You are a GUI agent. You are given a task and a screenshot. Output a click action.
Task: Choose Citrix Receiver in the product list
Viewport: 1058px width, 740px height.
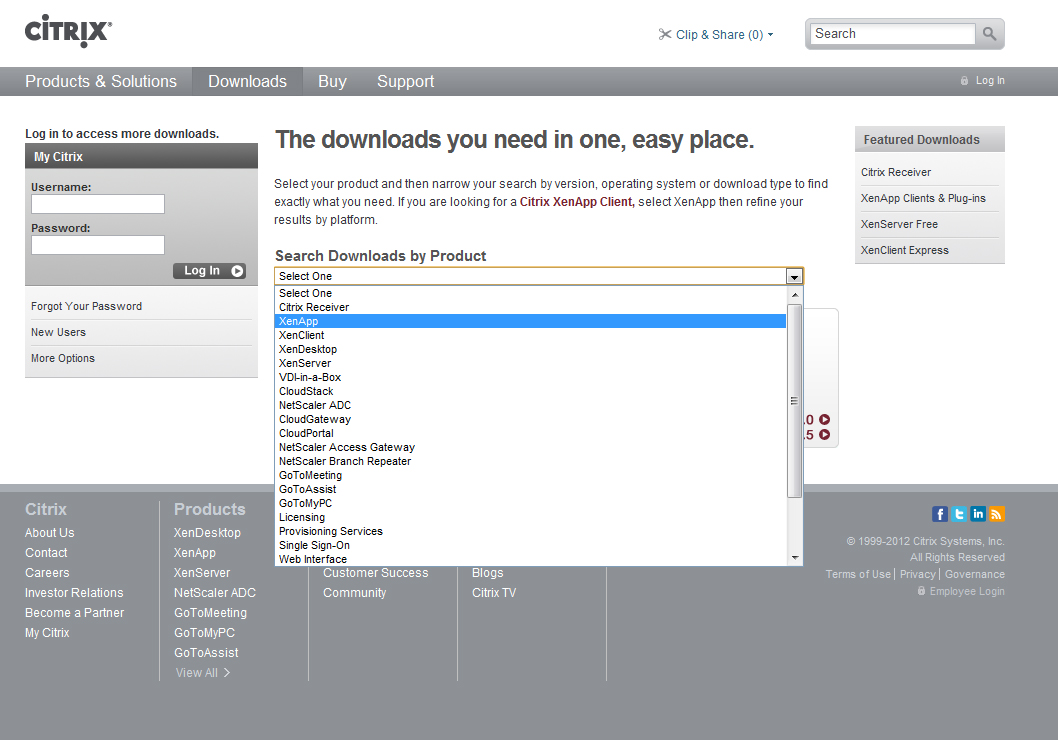[x=531, y=308]
